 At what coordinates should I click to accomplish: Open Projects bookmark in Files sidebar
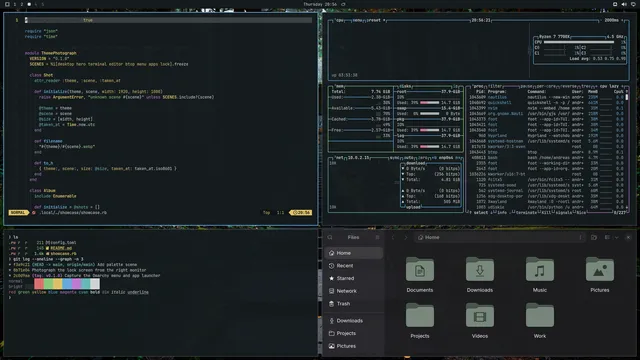tap(354, 333)
